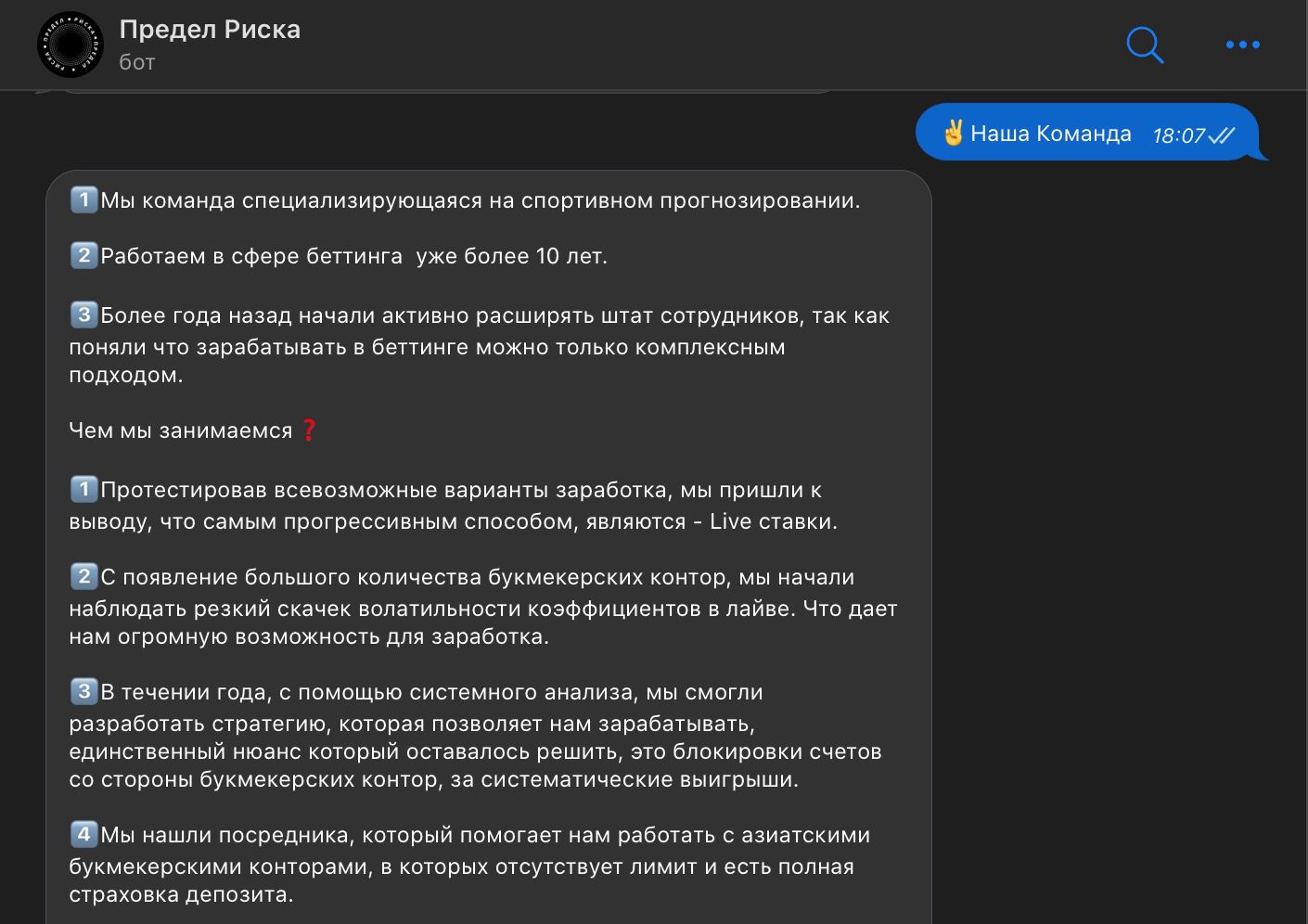Click the victory hand emoji in sent message
The width and height of the screenshot is (1308, 924).
[x=955, y=133]
